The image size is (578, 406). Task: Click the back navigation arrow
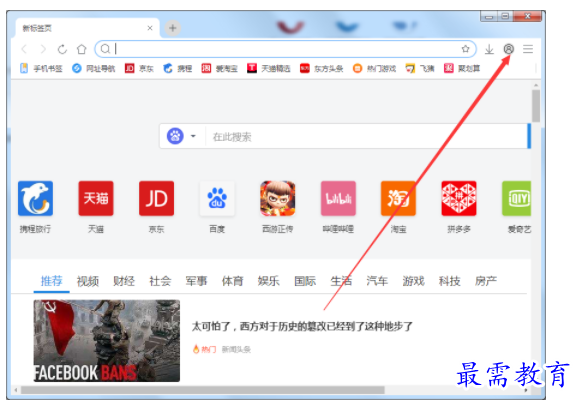24,49
